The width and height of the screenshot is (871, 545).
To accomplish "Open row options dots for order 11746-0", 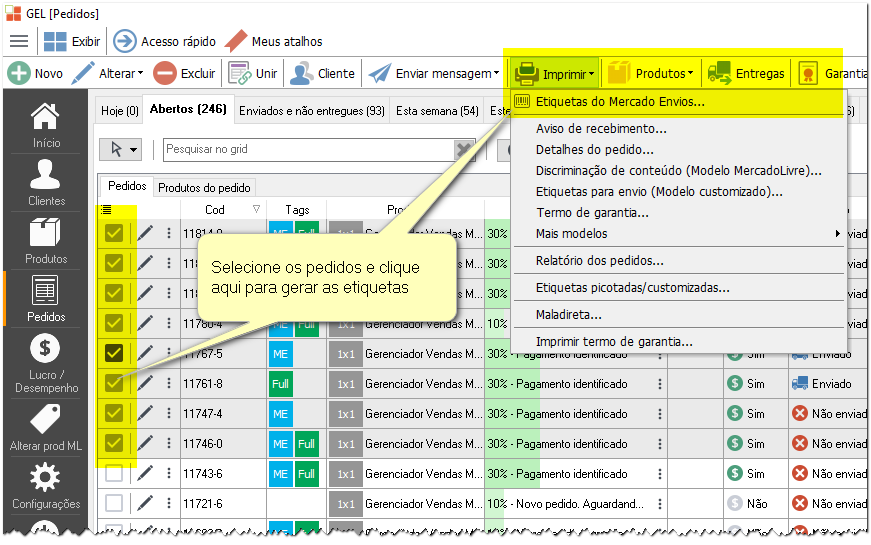I will coord(169,443).
